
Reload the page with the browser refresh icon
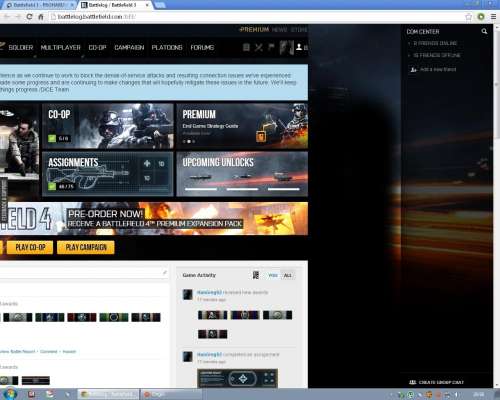pos(29,16)
